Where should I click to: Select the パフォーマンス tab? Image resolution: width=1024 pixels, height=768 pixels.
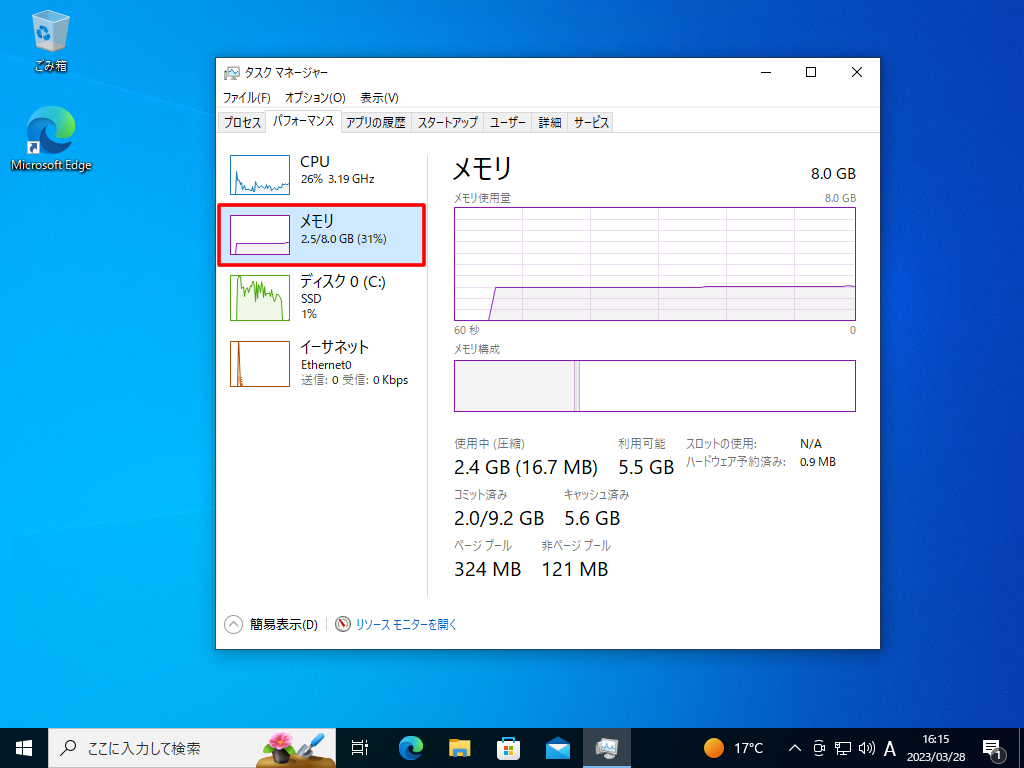(303, 121)
